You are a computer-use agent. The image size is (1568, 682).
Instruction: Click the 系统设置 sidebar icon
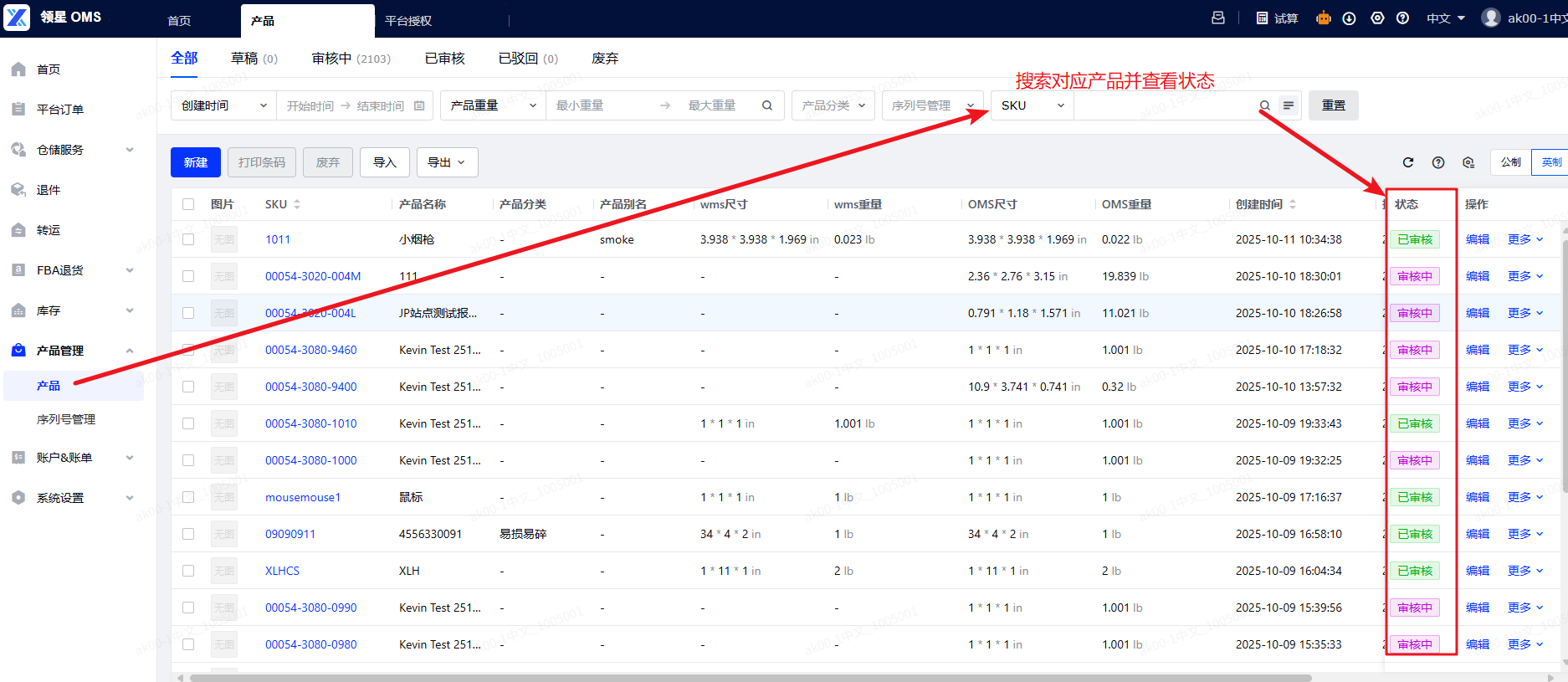pyautogui.click(x=18, y=498)
